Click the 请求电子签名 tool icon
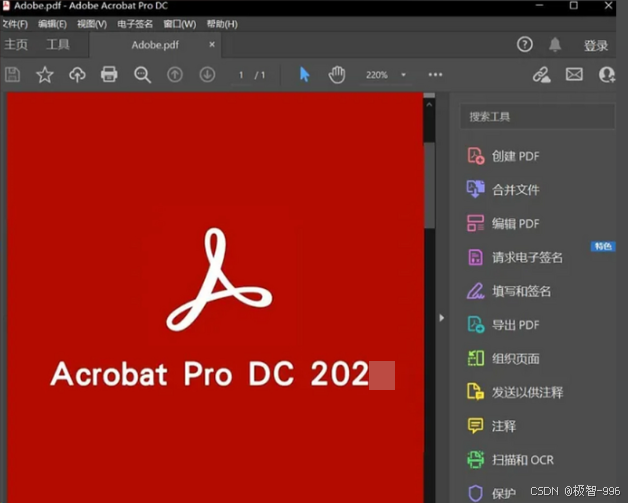Image resolution: width=628 pixels, height=503 pixels. click(475, 257)
